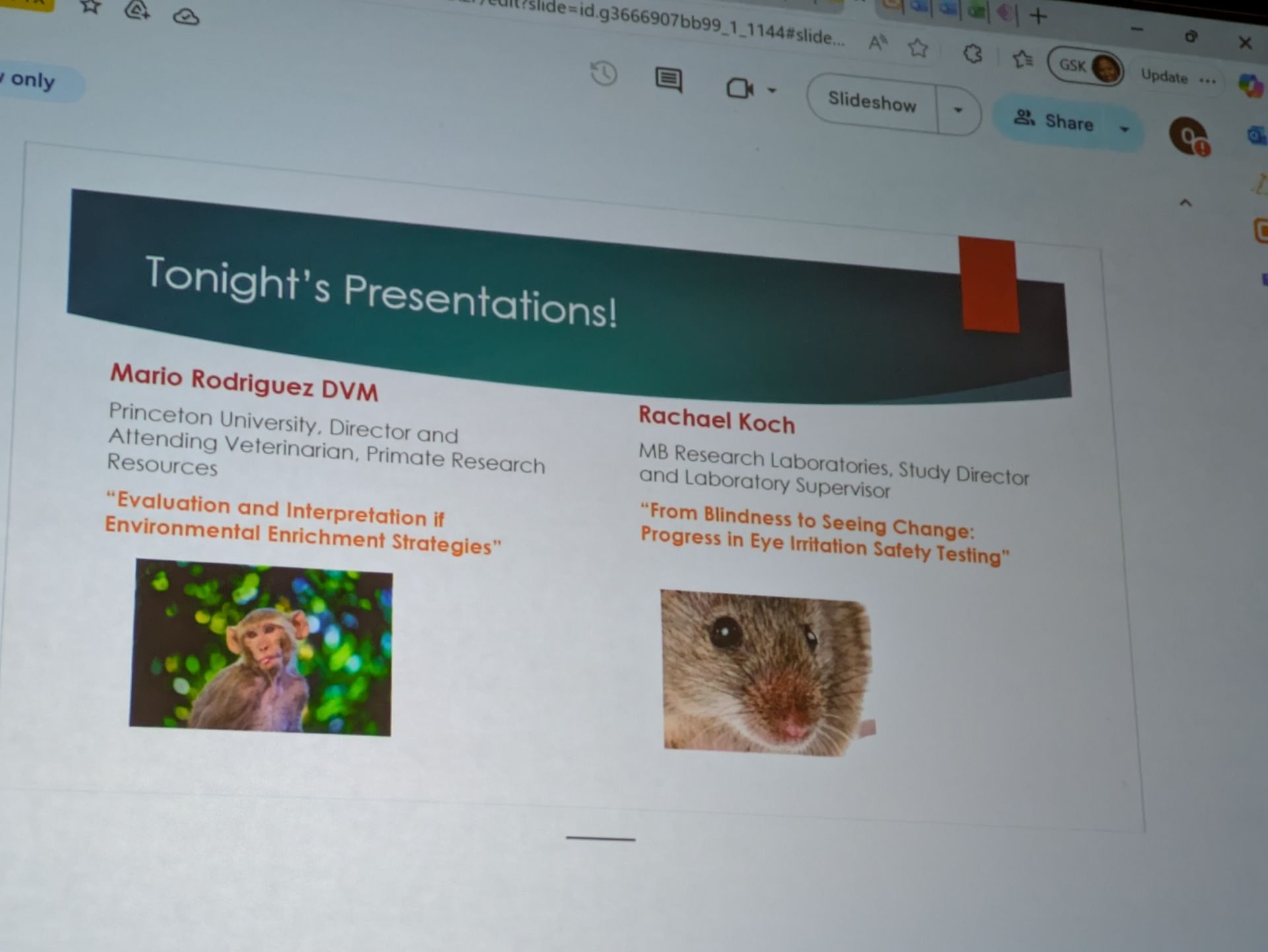Expand the Share options dropdown arrow
Image resolution: width=1268 pixels, height=952 pixels.
[1124, 129]
